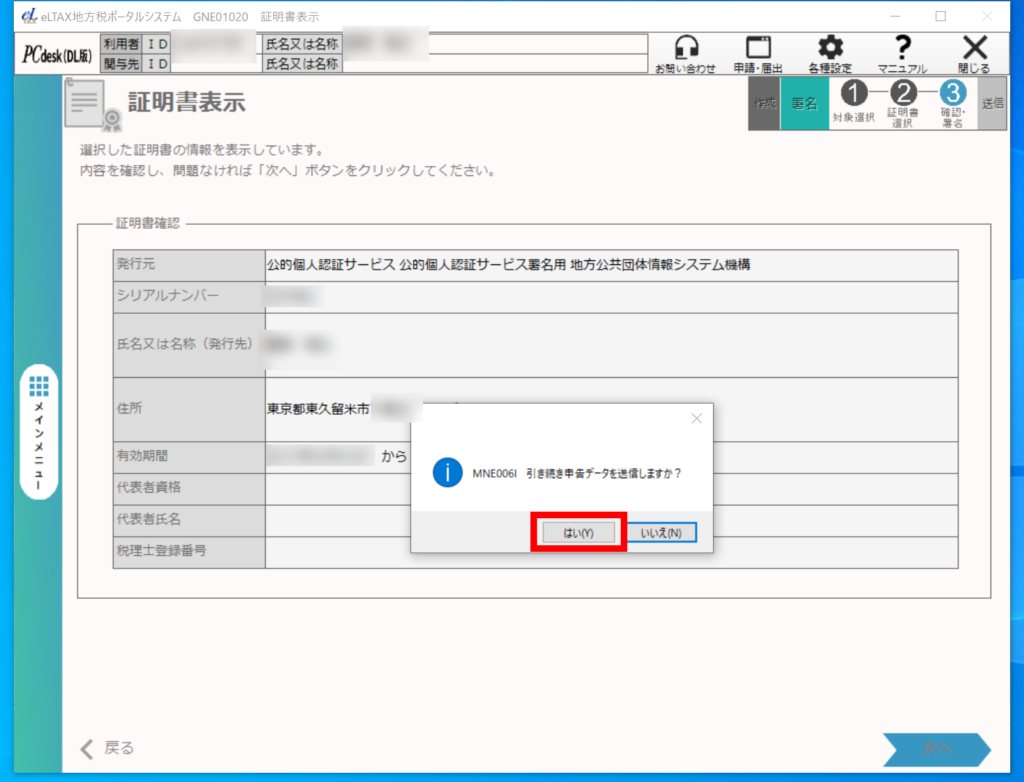This screenshot has height=782, width=1024.
Task: Click はい(Y) to send the data
Action: coord(578,533)
